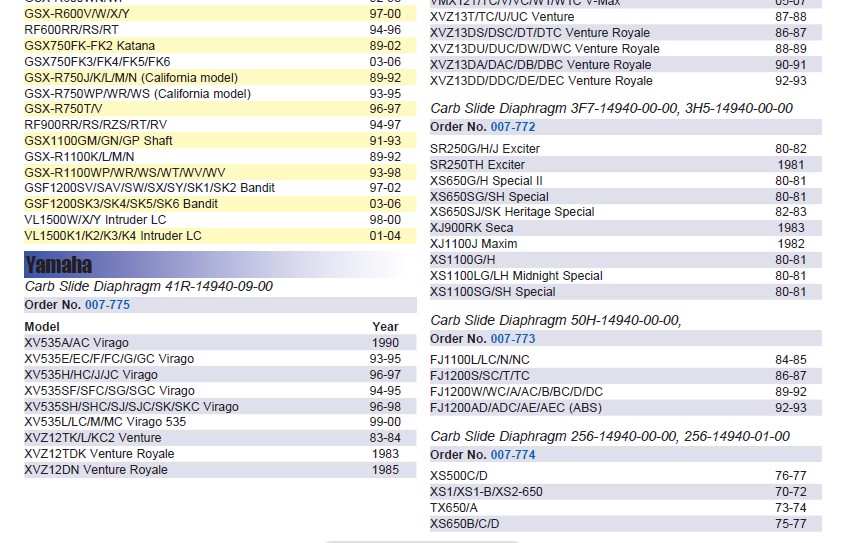Click XS1100LG/LH Midnight Special text
This screenshot has width=843, height=543.
tap(516, 276)
